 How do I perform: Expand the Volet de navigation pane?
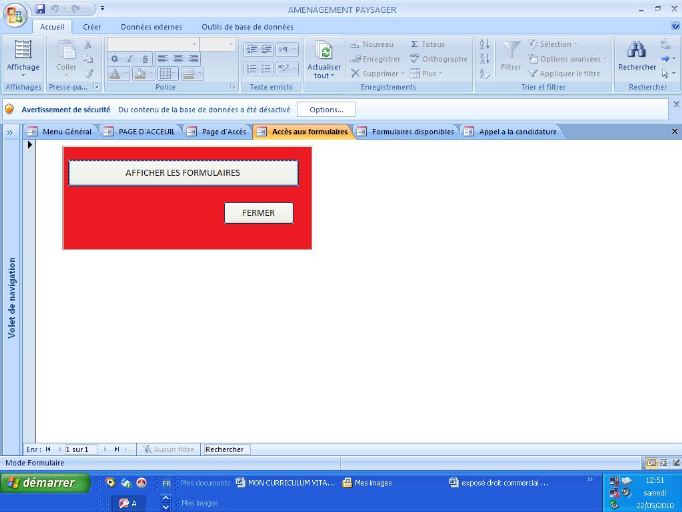(x=10, y=132)
